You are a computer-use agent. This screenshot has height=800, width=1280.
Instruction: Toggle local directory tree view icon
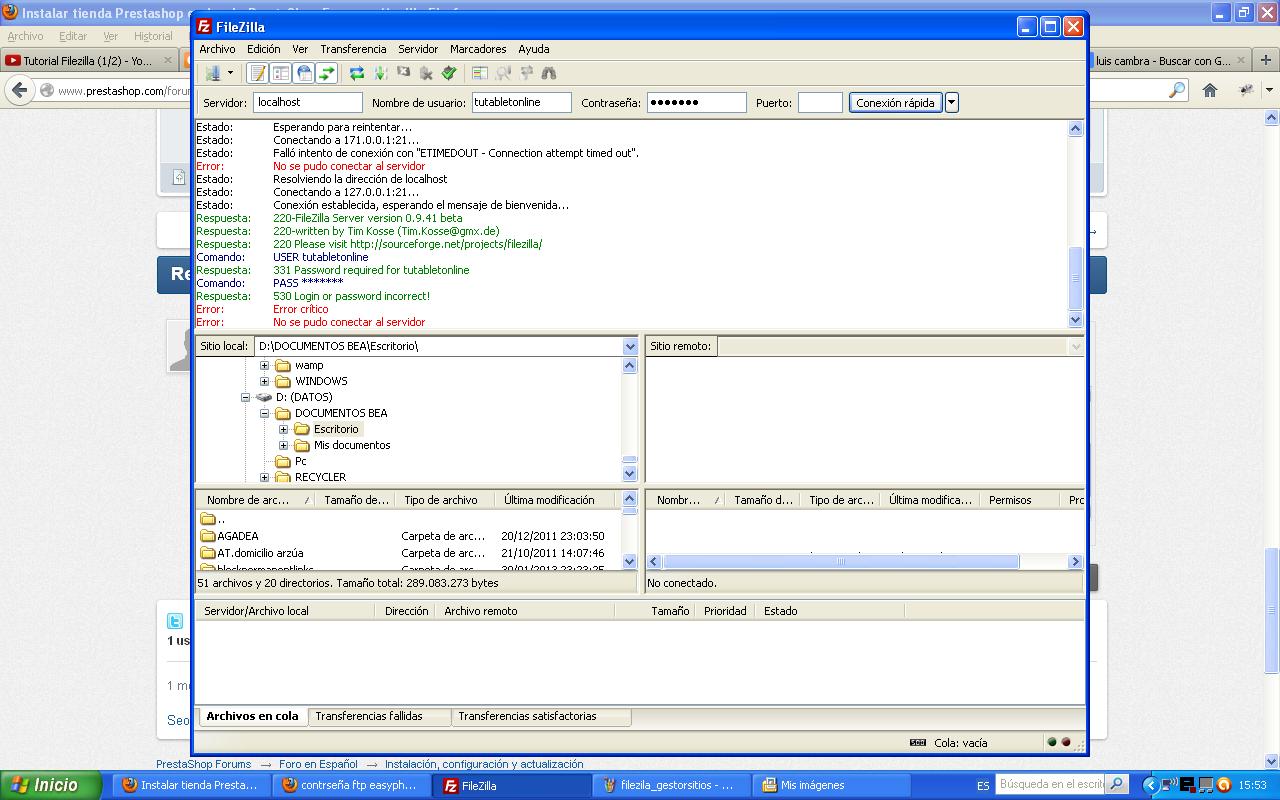281,73
